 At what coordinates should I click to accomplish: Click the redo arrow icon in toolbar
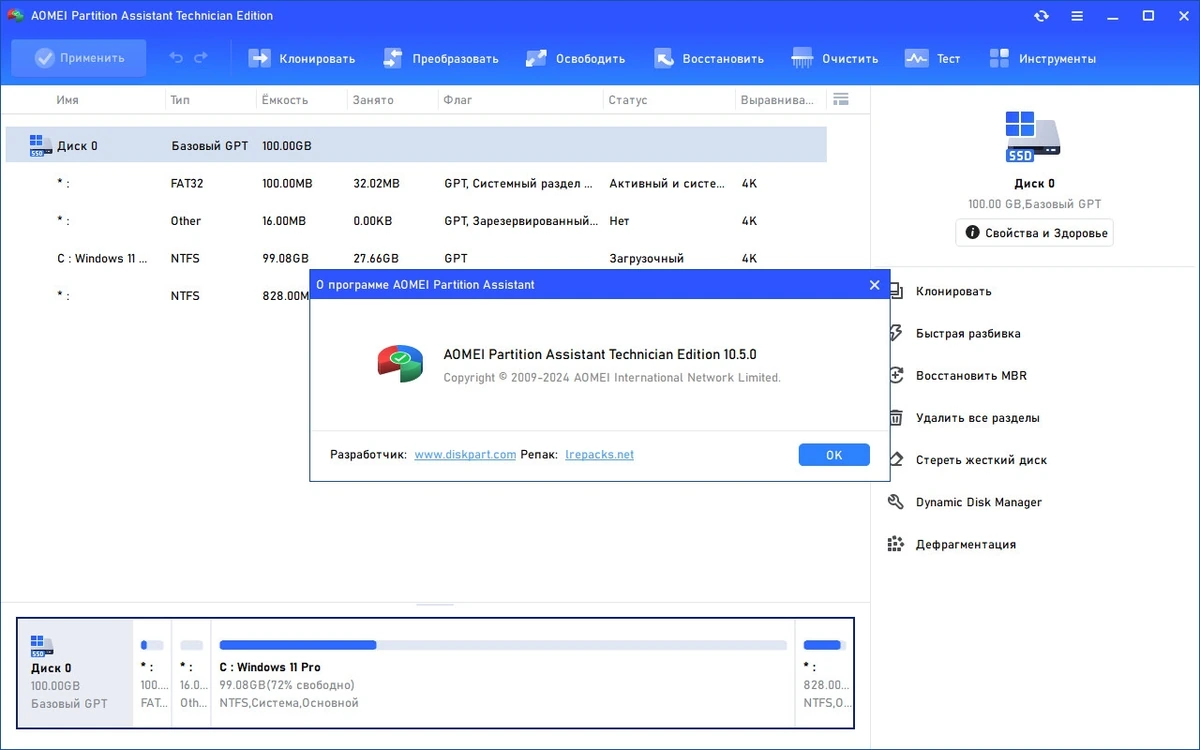click(201, 58)
